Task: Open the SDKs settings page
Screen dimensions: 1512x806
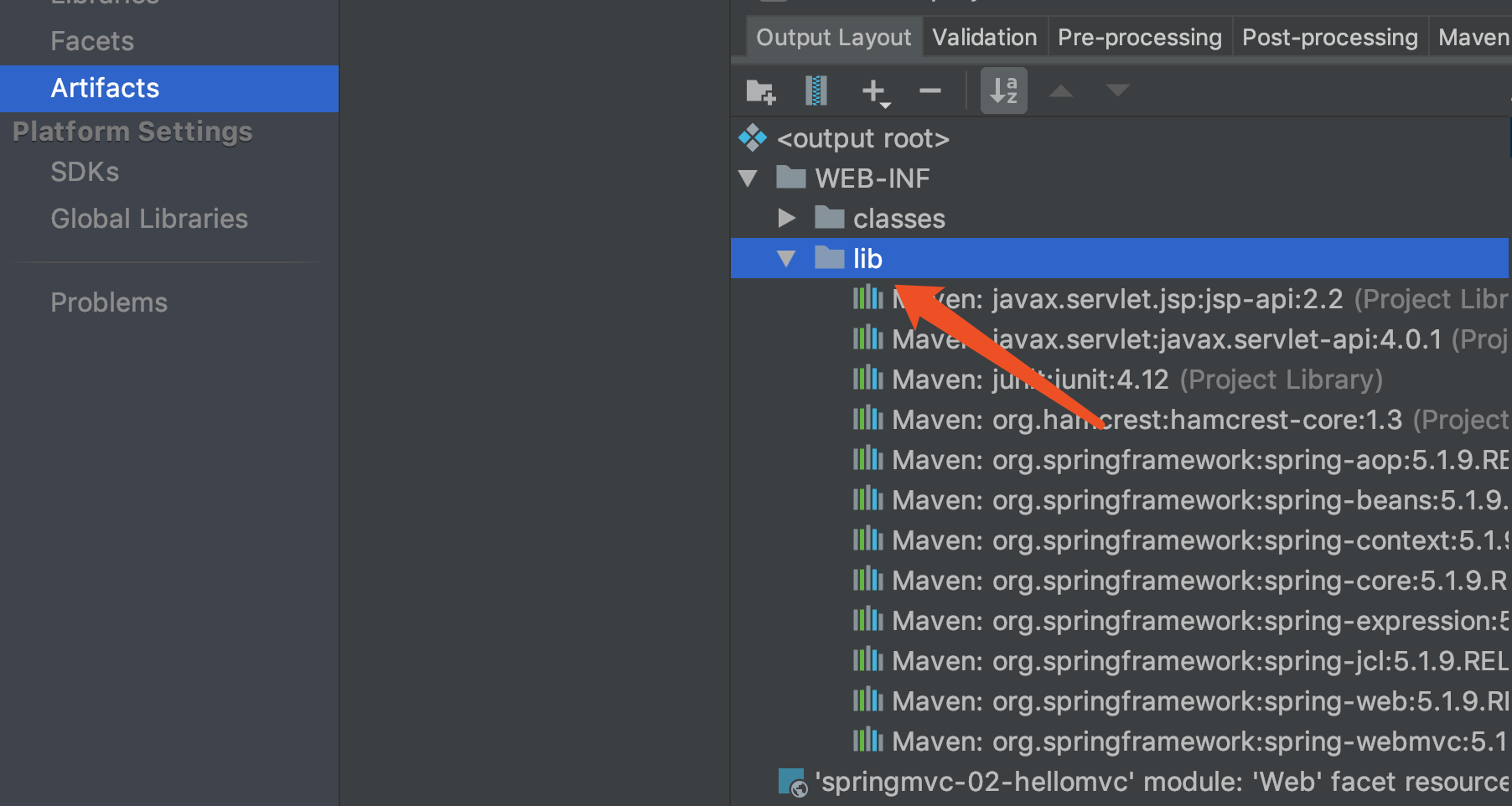Action: point(85,172)
